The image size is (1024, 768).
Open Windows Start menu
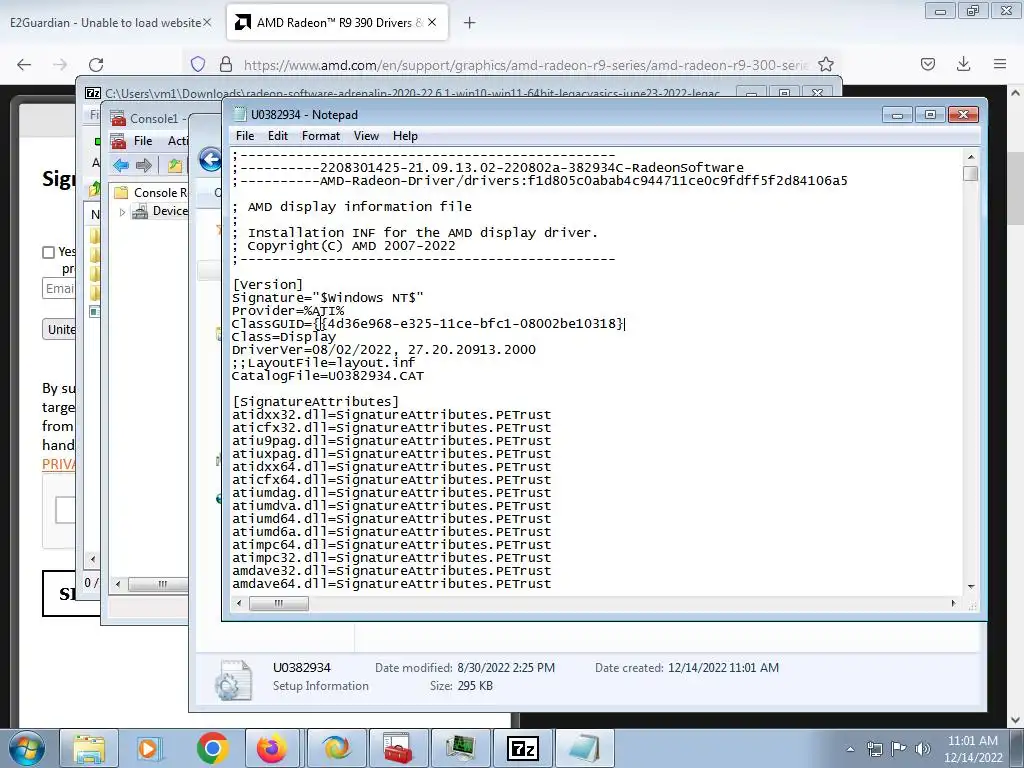click(x=27, y=748)
